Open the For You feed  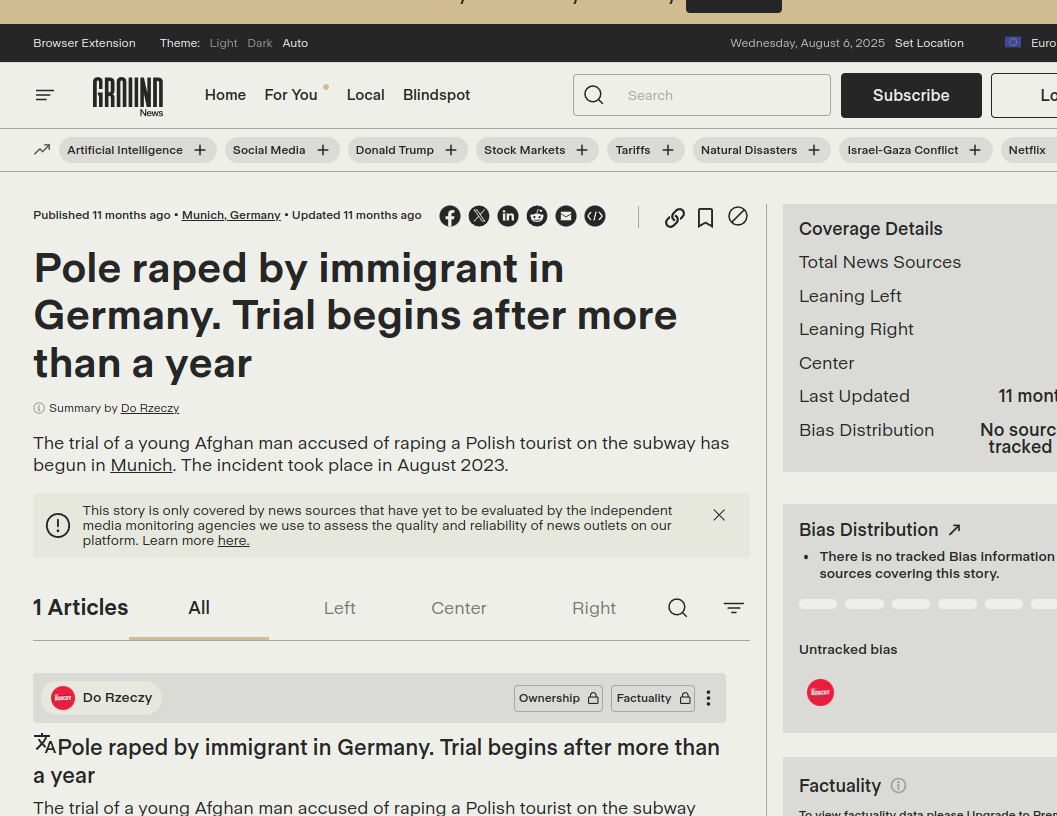click(x=291, y=95)
